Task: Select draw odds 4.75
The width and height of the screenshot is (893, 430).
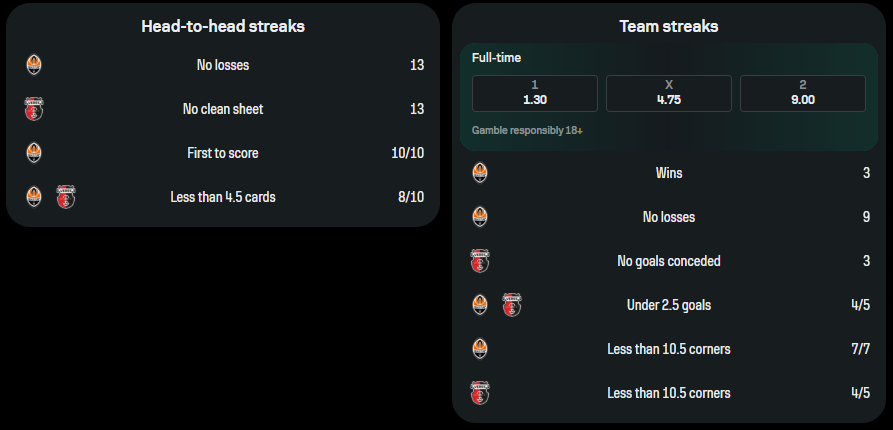Action: 669,93
